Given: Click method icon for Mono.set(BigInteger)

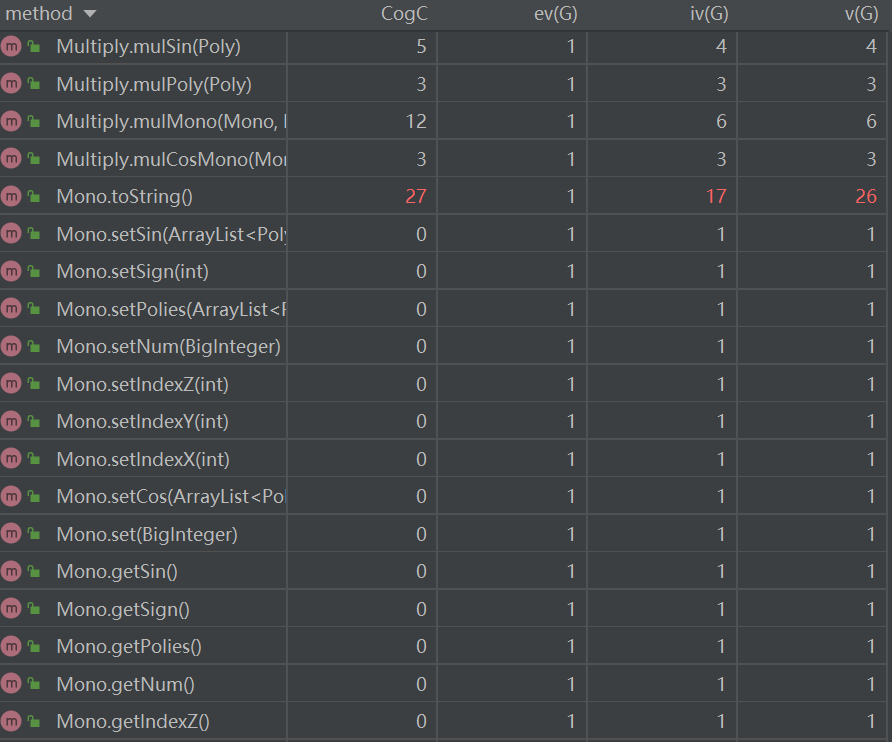Looking at the screenshot, I should pyautogui.click(x=11, y=534).
